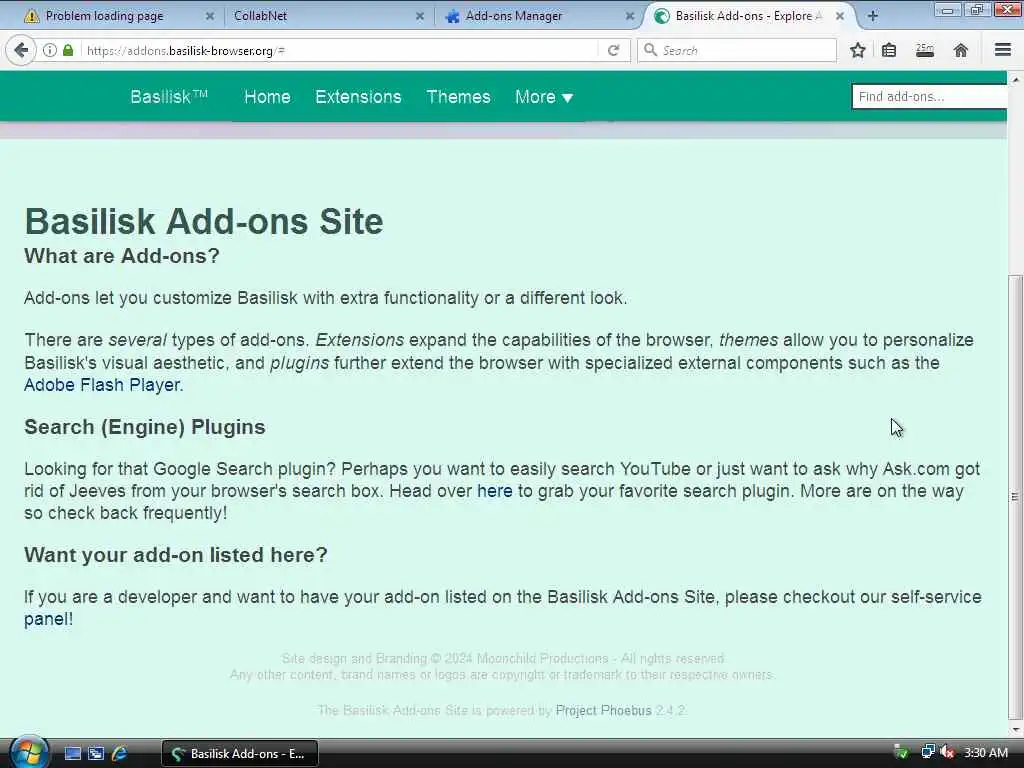Launch Internet Explorer from quick launch
This screenshot has width=1024, height=768.
pos(119,754)
